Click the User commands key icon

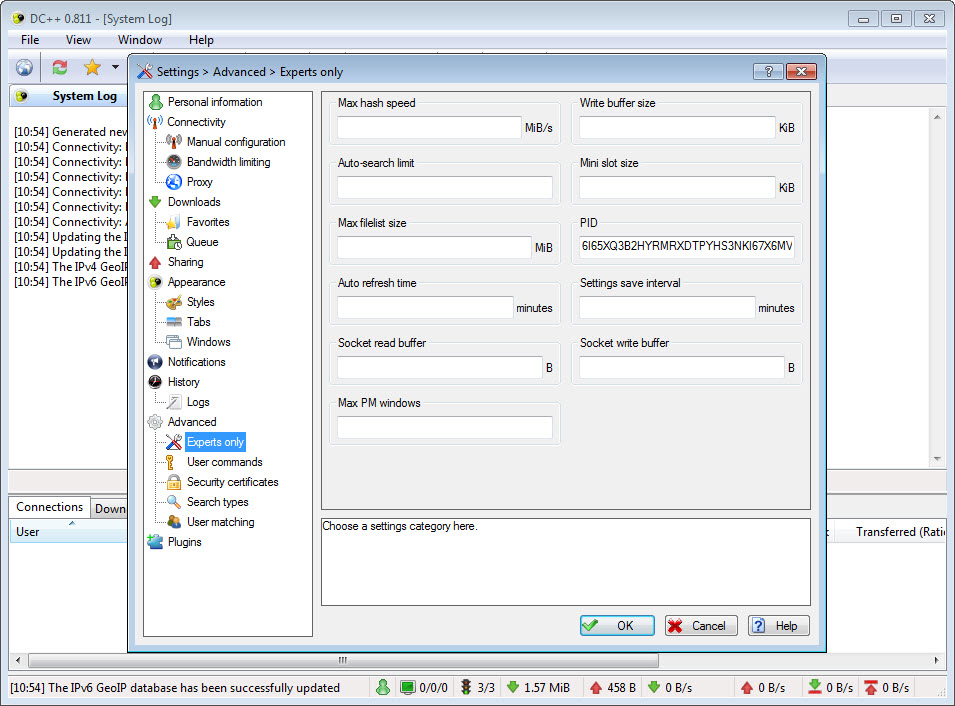(171, 462)
